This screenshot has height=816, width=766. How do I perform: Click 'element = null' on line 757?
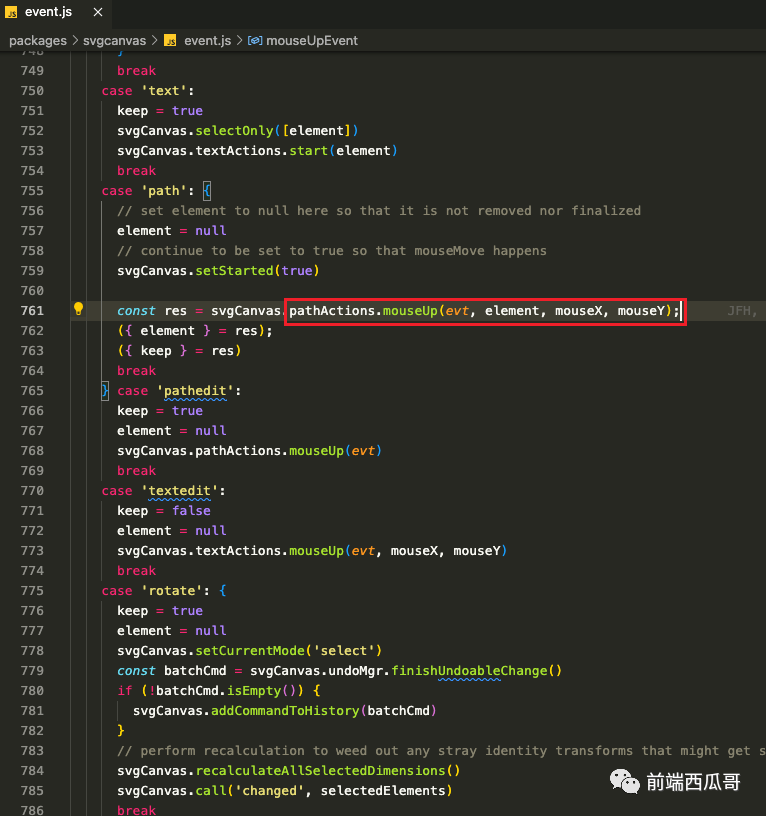click(172, 231)
